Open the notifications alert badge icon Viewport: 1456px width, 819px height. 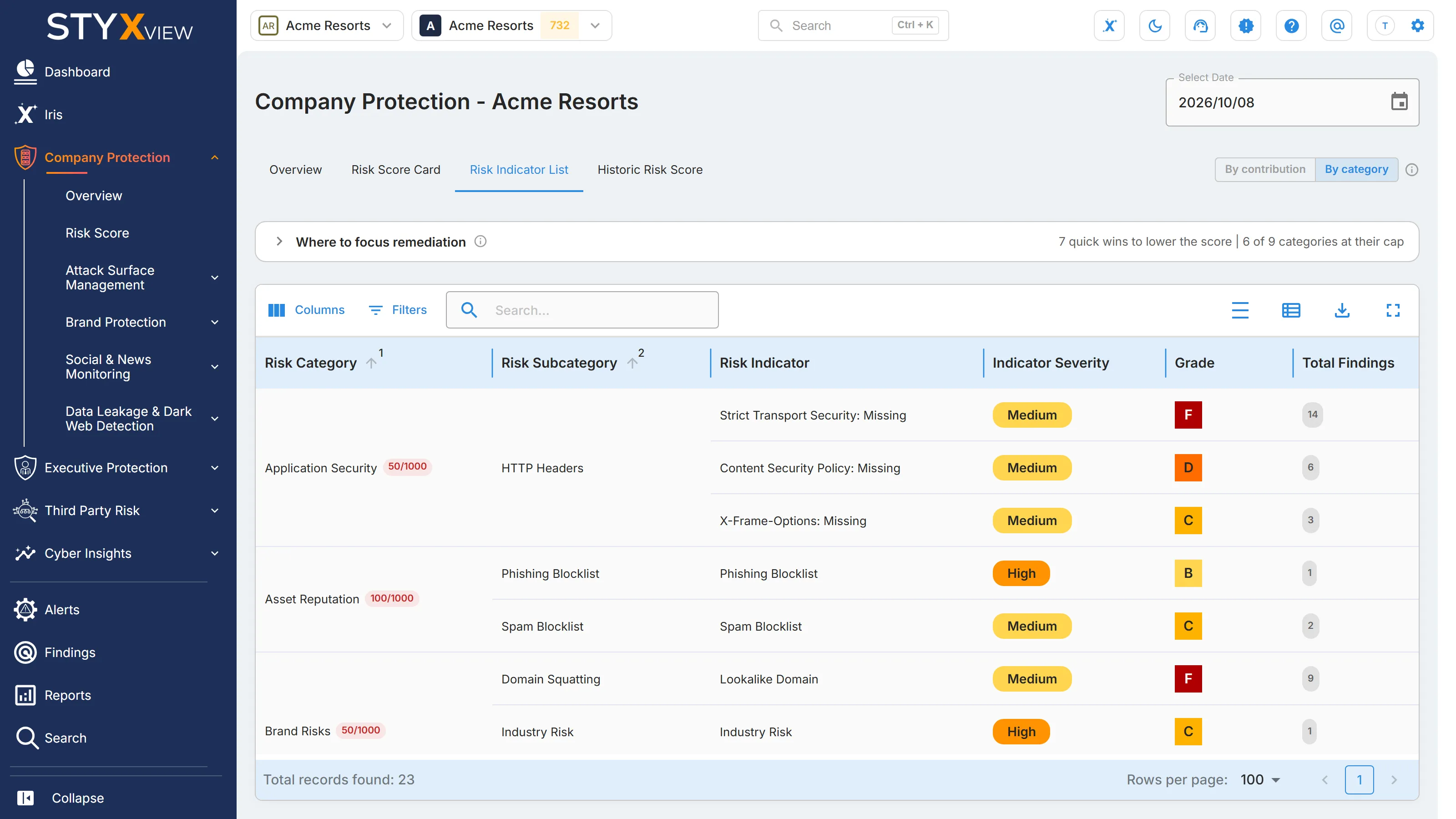1246,25
